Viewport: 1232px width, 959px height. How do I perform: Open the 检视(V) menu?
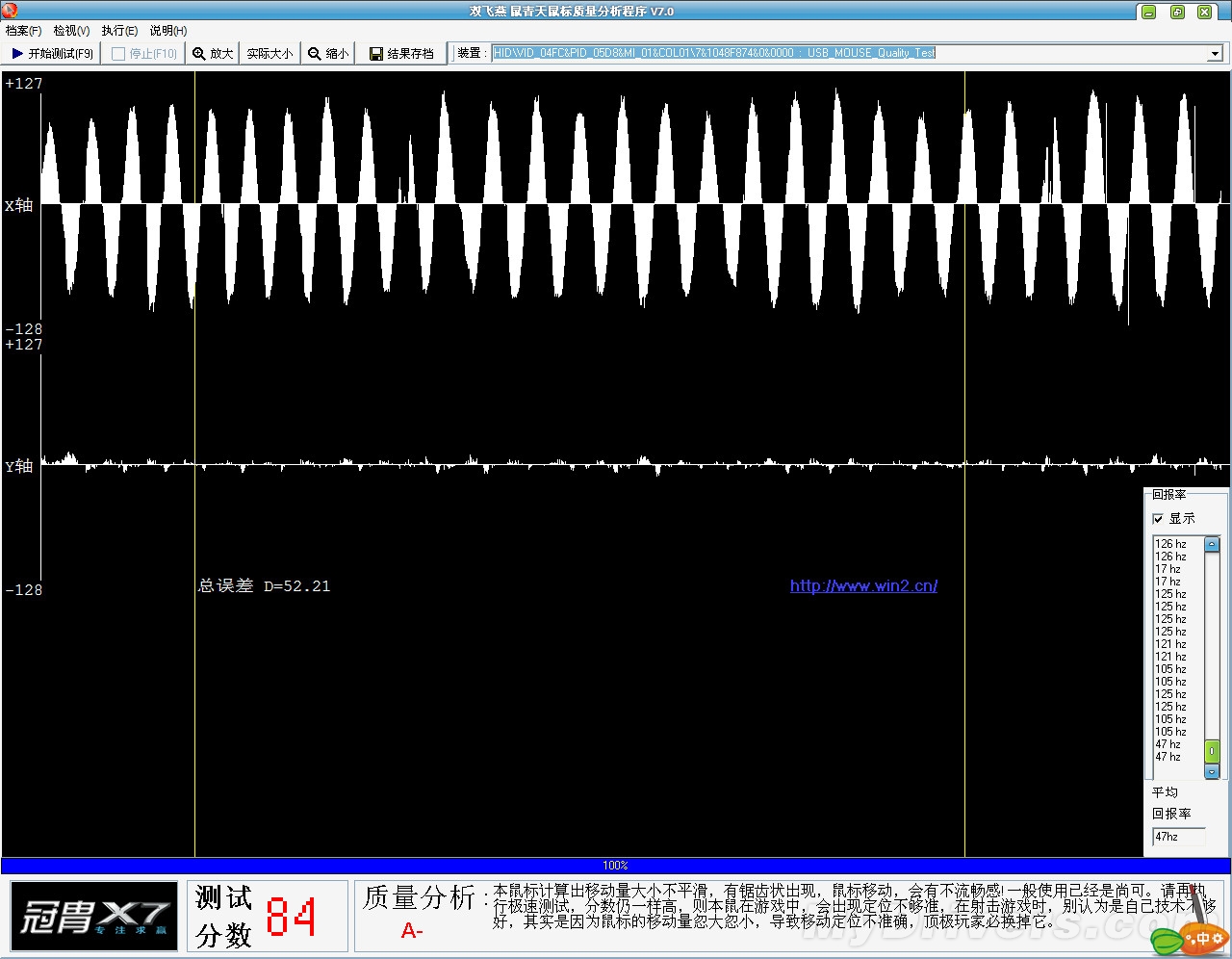71,31
